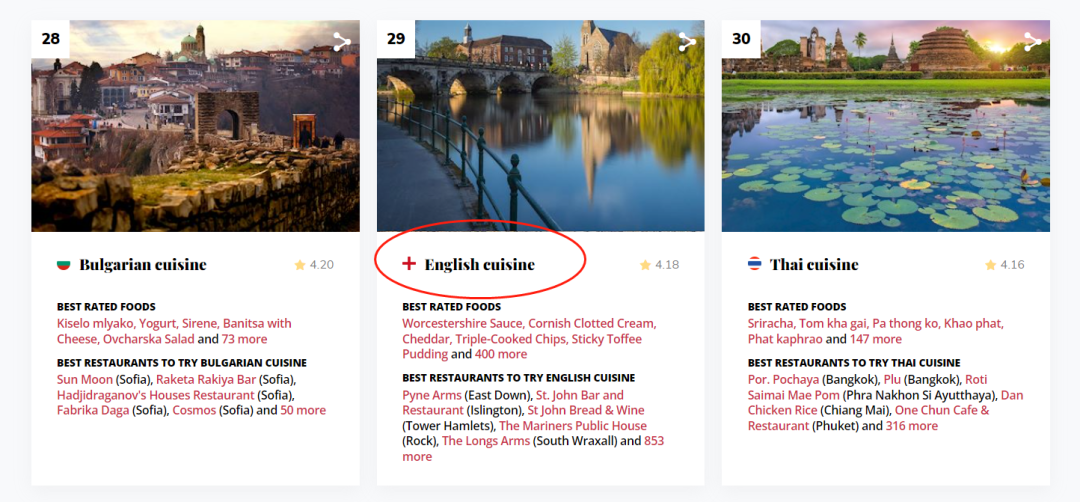Open the Fabrika Daga restaurant link
This screenshot has width=1080, height=502.
[93, 411]
